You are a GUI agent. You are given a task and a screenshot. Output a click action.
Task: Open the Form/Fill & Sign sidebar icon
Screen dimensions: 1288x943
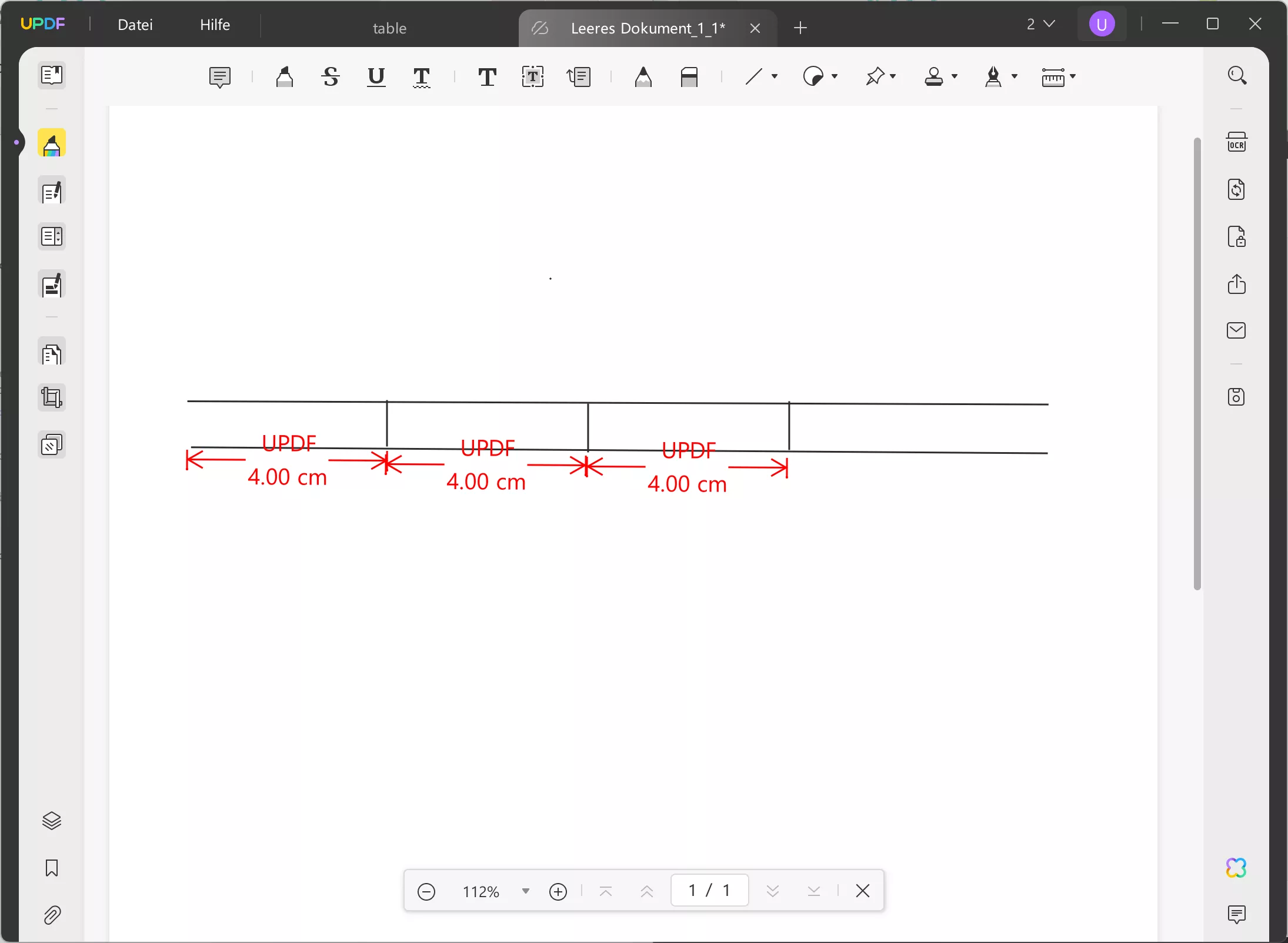click(x=52, y=285)
